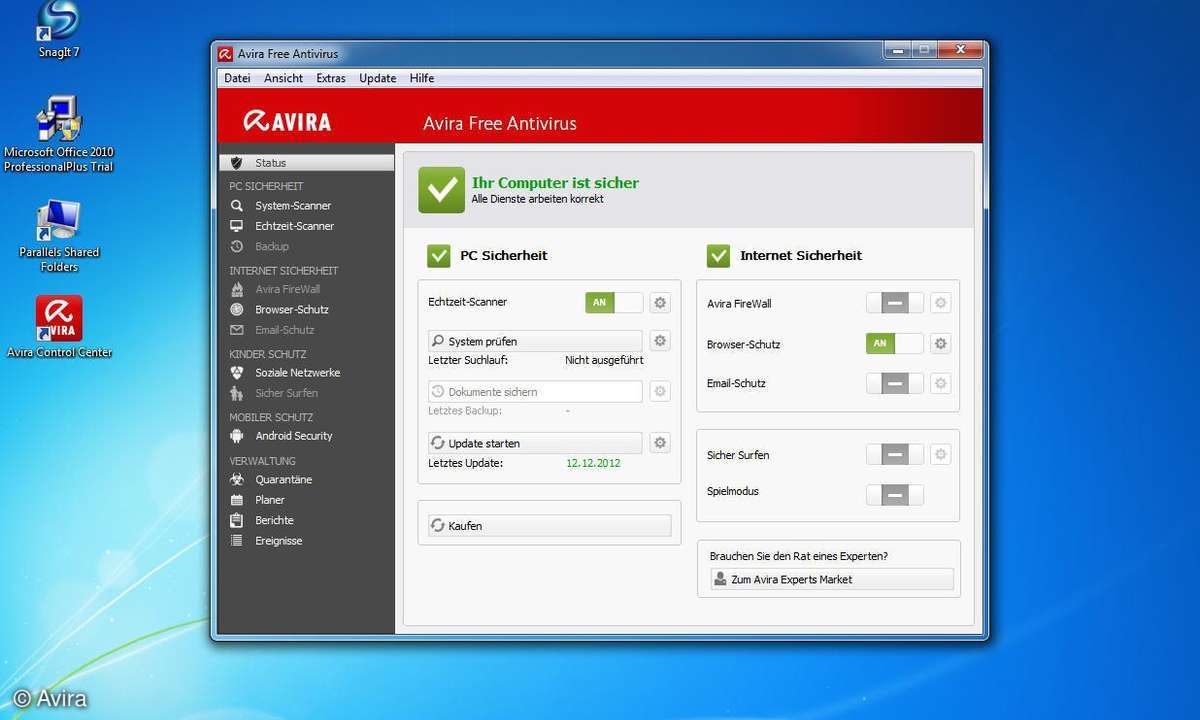Open the Datei menu
The image size is (1200, 720).
[x=237, y=78]
